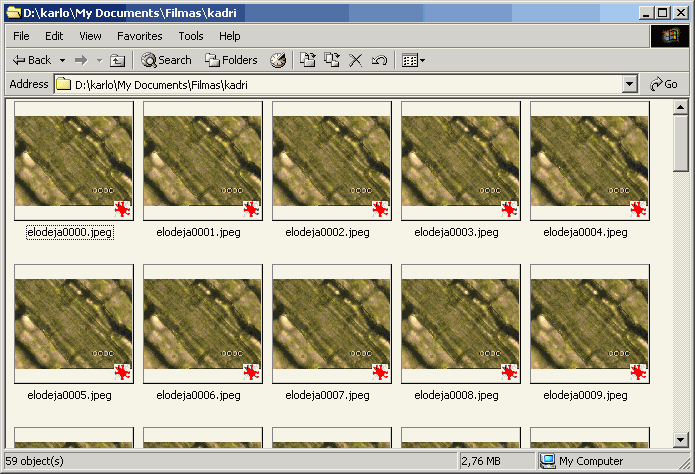The image size is (695, 474).
Task: Click file name elodeja0005.jpeg
Action: 70,395
